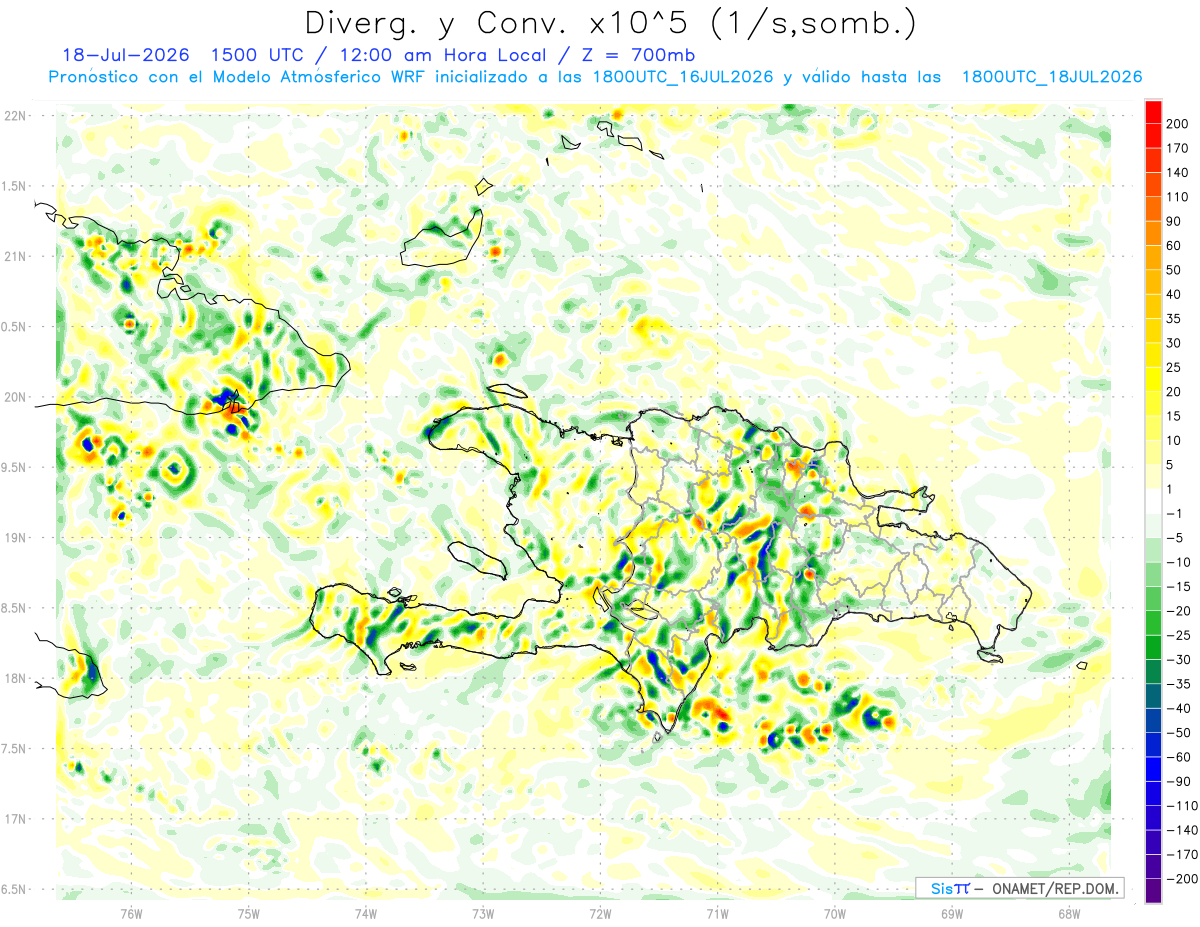Click the '0.5N' latitude label
Screen dimensions: 1200x927
click(15, 327)
